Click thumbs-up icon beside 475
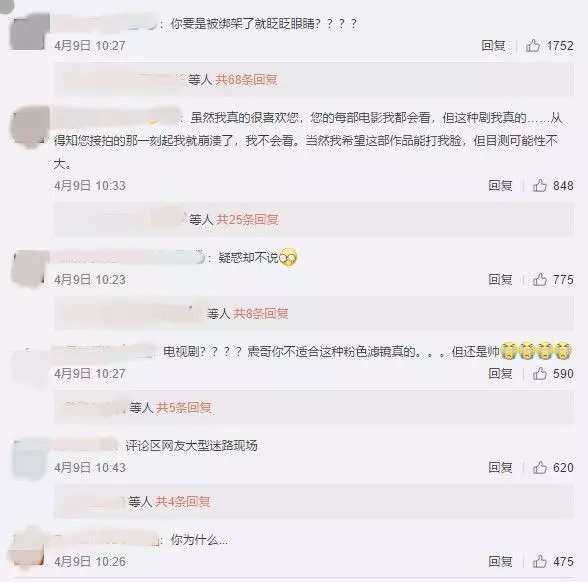This screenshot has height=582, width=588. [x=540, y=562]
